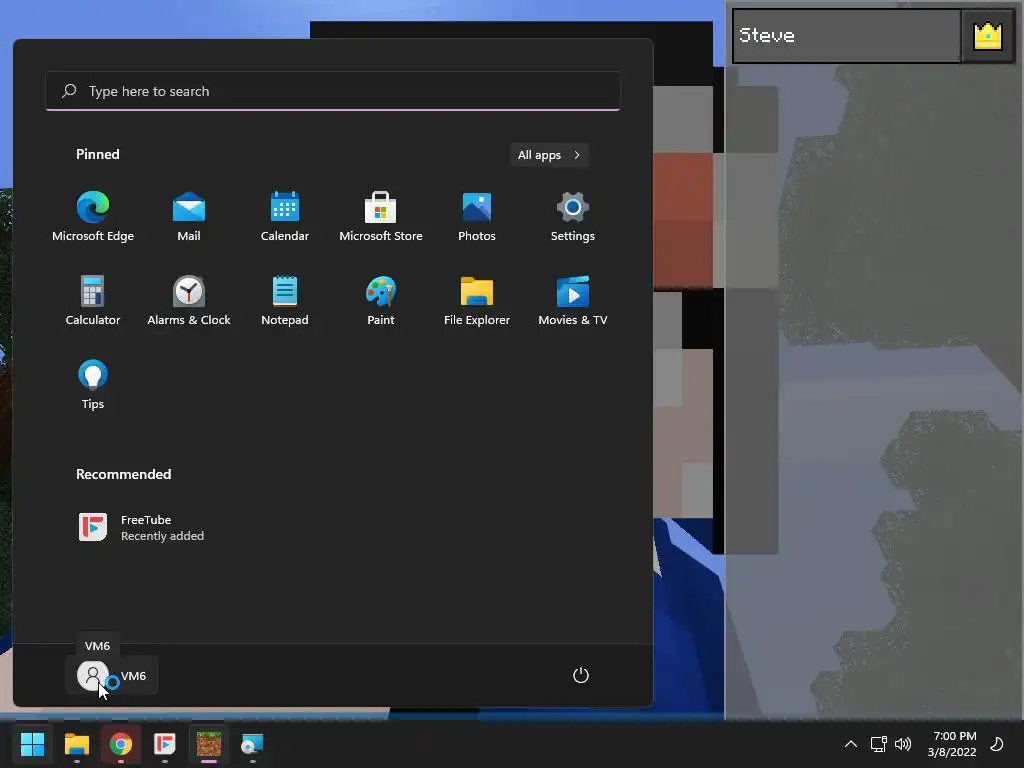1024x768 pixels.
Task: Open the Tips app
Action: pos(93,385)
